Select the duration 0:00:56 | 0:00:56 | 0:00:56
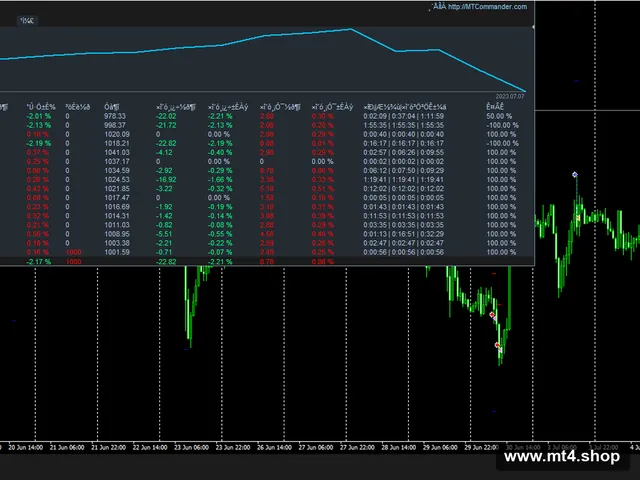 [x=403, y=252]
